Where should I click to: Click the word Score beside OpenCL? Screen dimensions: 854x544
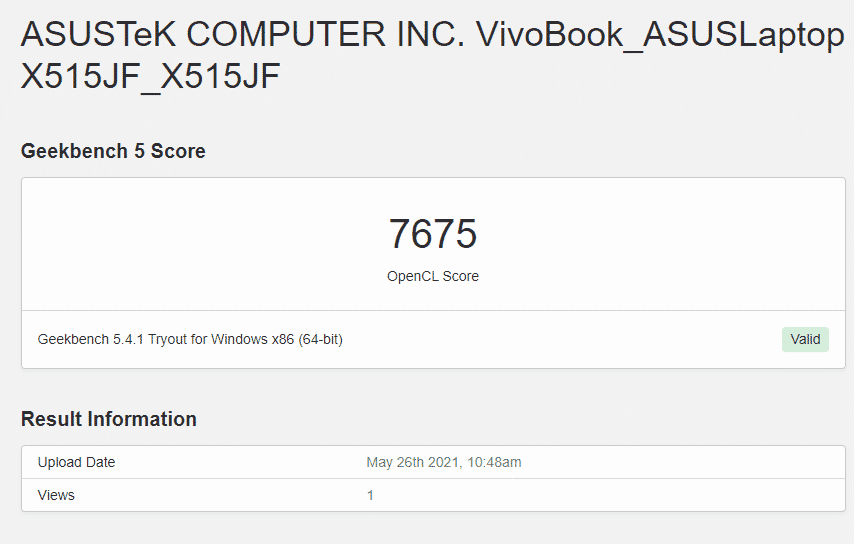click(x=460, y=276)
